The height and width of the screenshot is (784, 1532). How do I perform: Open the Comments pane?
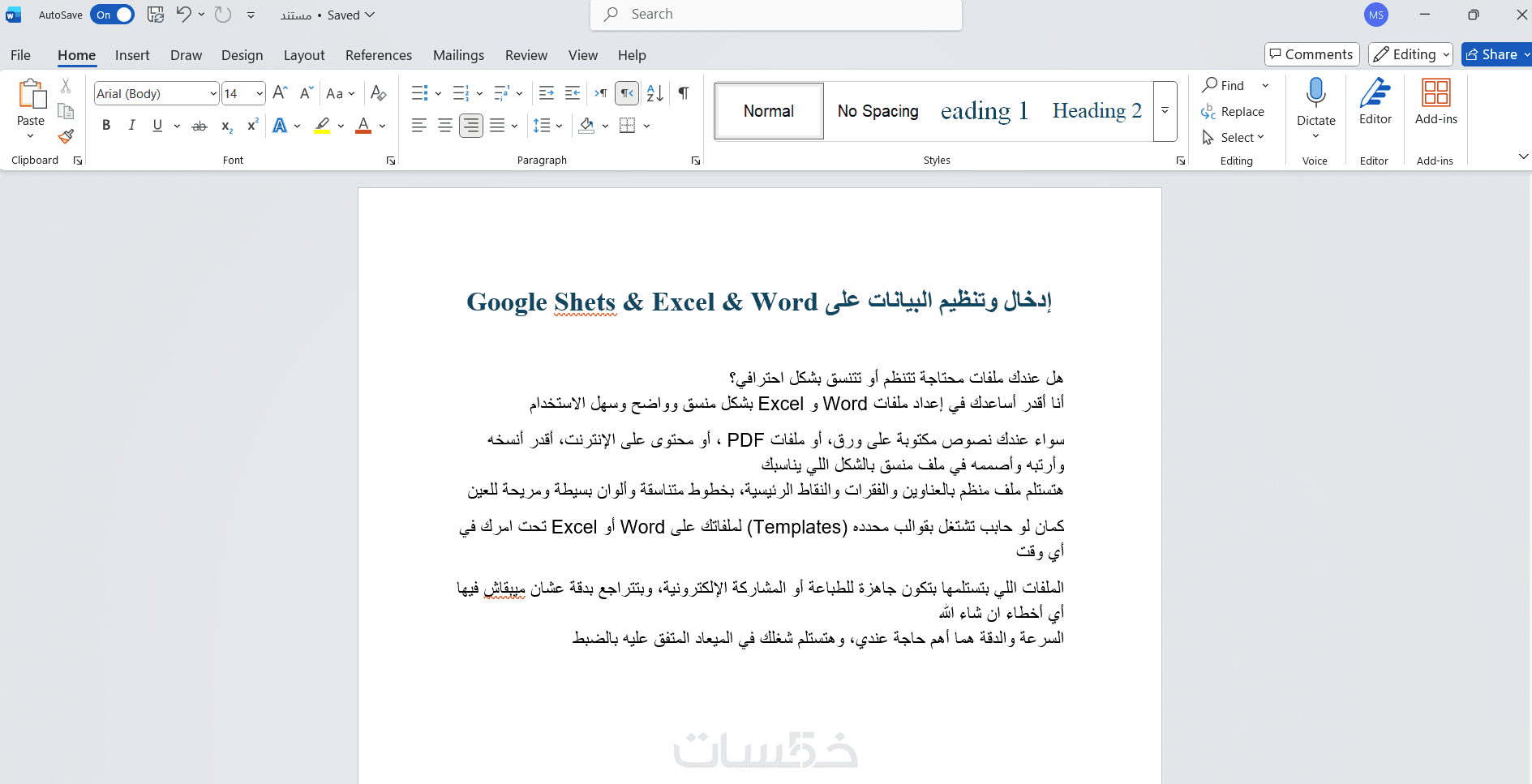[x=1311, y=54]
